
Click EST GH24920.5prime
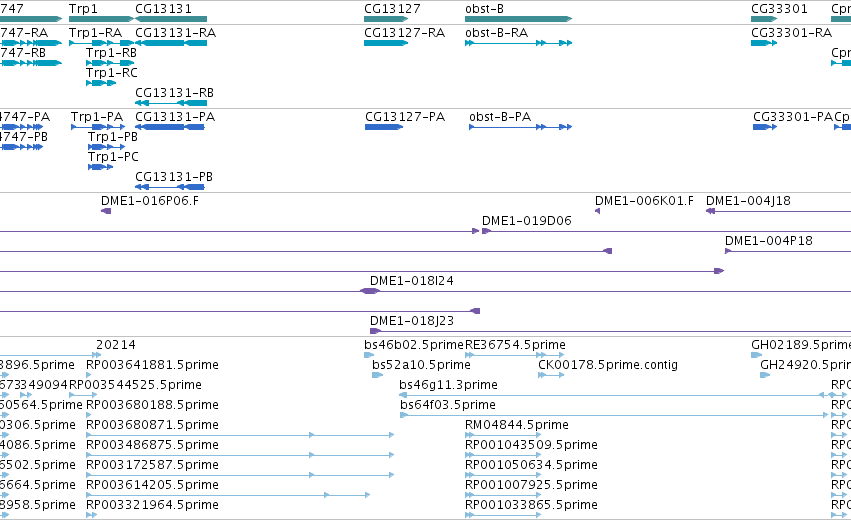pyautogui.click(x=765, y=375)
